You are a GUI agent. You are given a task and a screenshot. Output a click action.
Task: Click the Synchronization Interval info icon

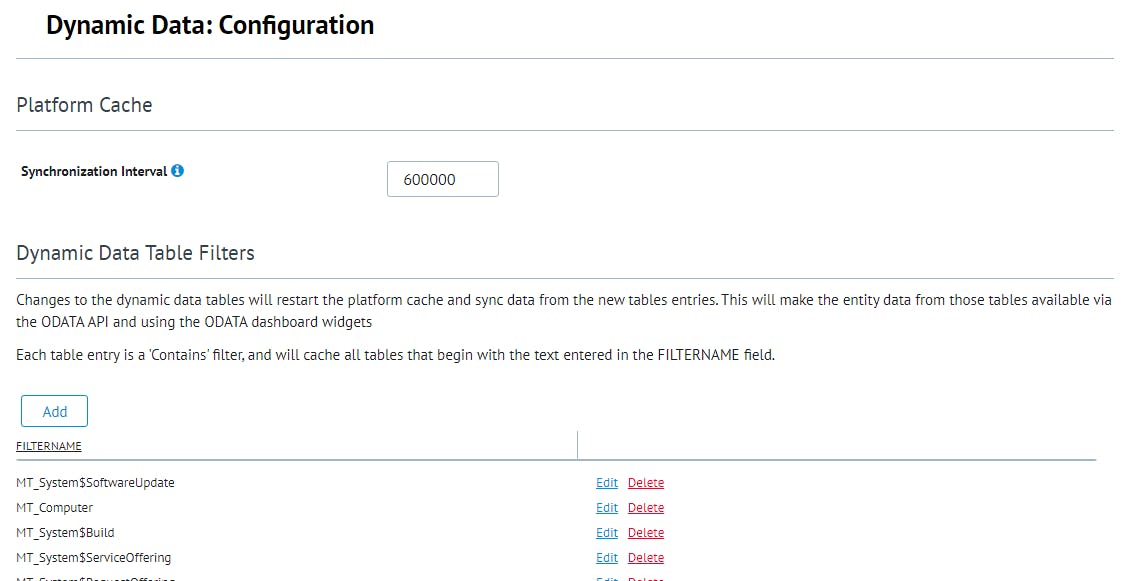[x=178, y=171]
